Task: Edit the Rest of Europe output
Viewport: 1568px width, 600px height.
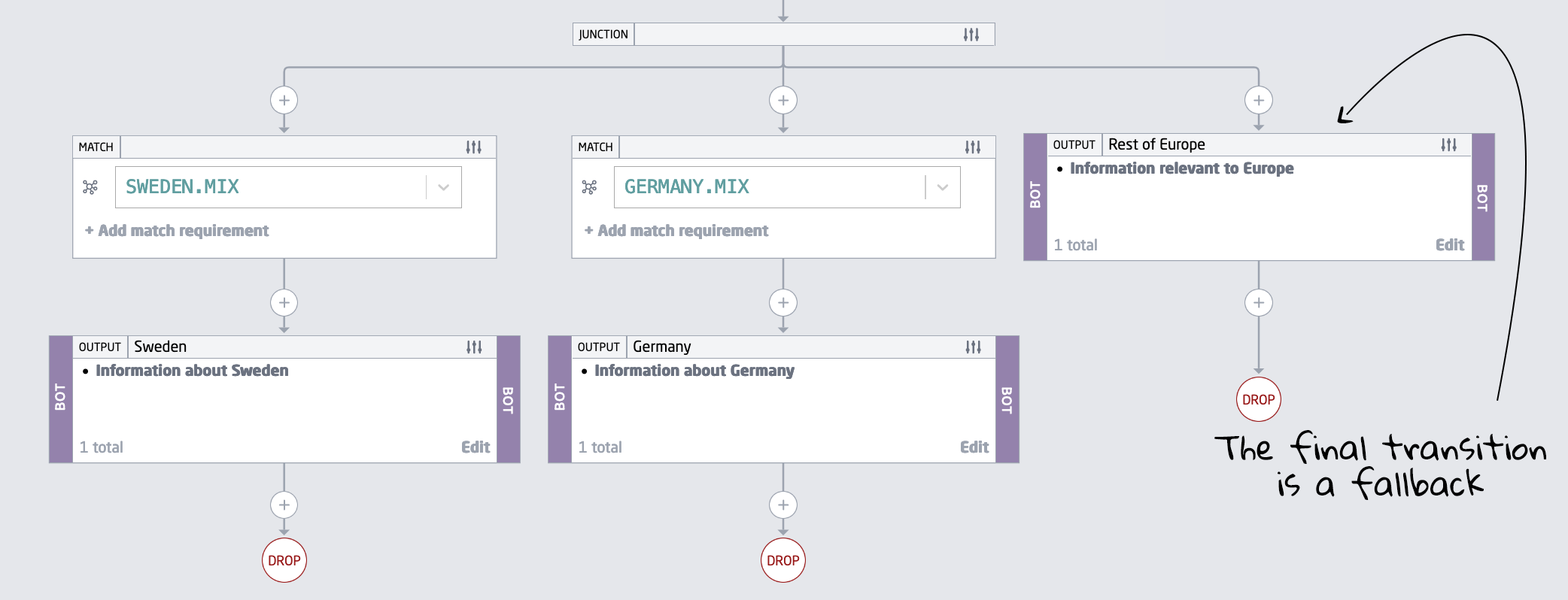Action: (x=1449, y=245)
